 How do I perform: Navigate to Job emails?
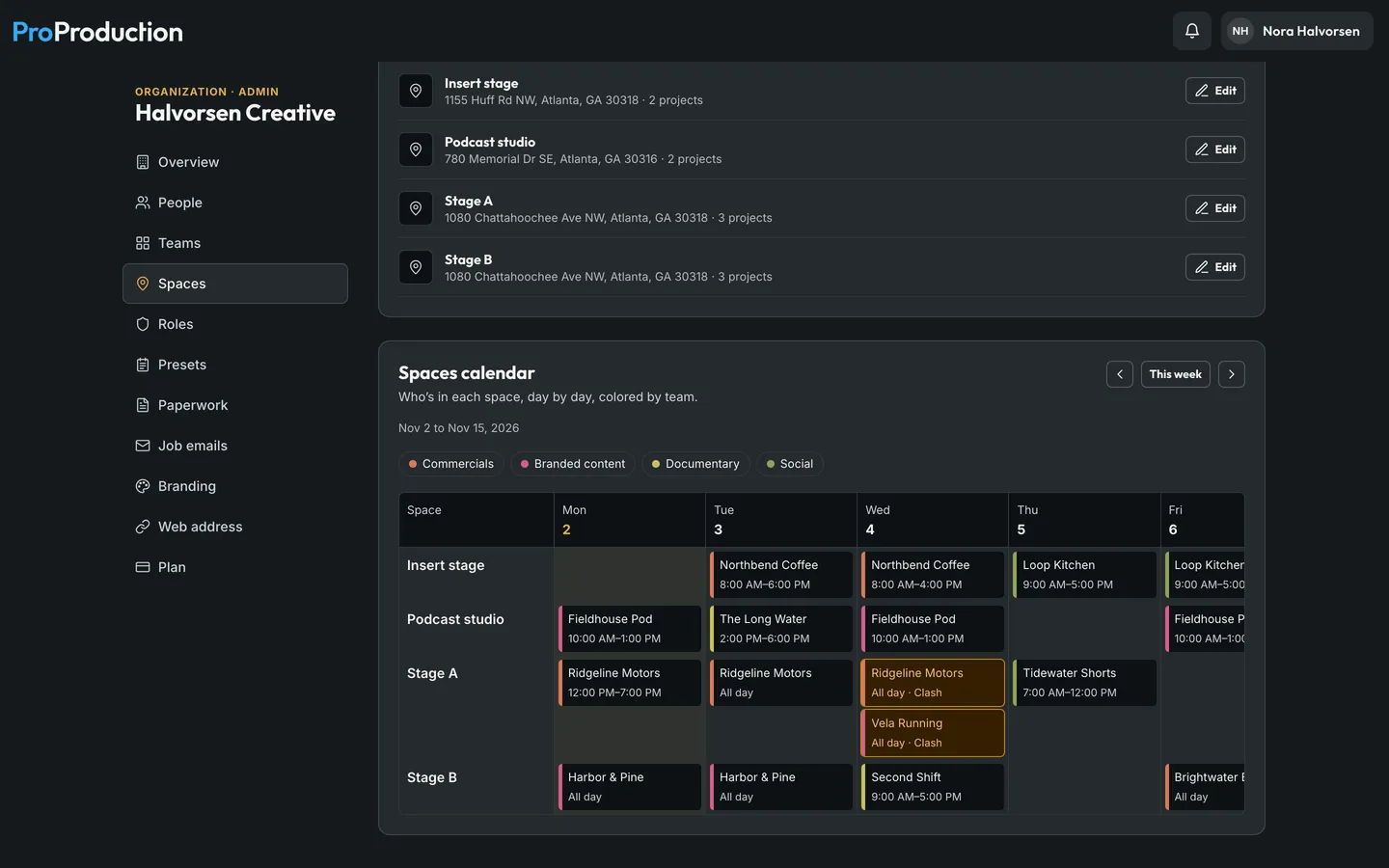coord(235,446)
